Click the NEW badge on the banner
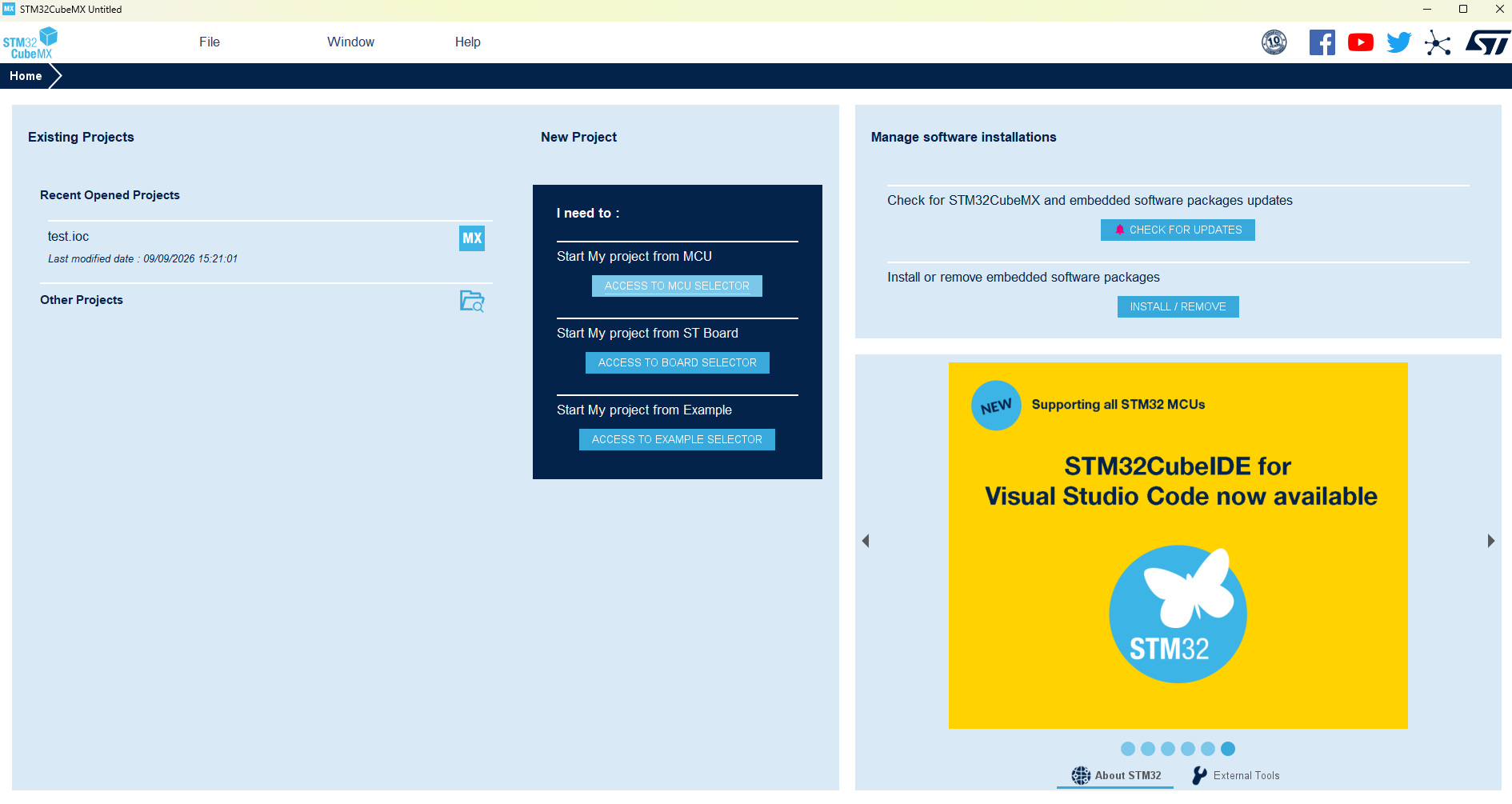The image size is (1512, 804). pos(996,406)
